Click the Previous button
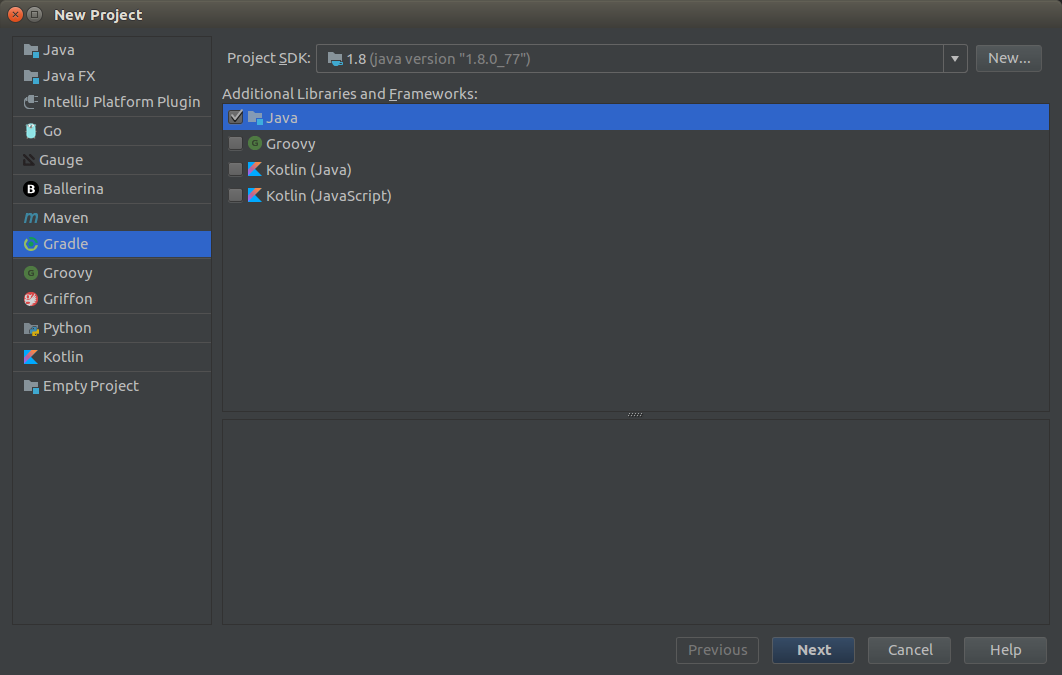Viewport: 1062px width, 675px height. [x=717, y=650]
